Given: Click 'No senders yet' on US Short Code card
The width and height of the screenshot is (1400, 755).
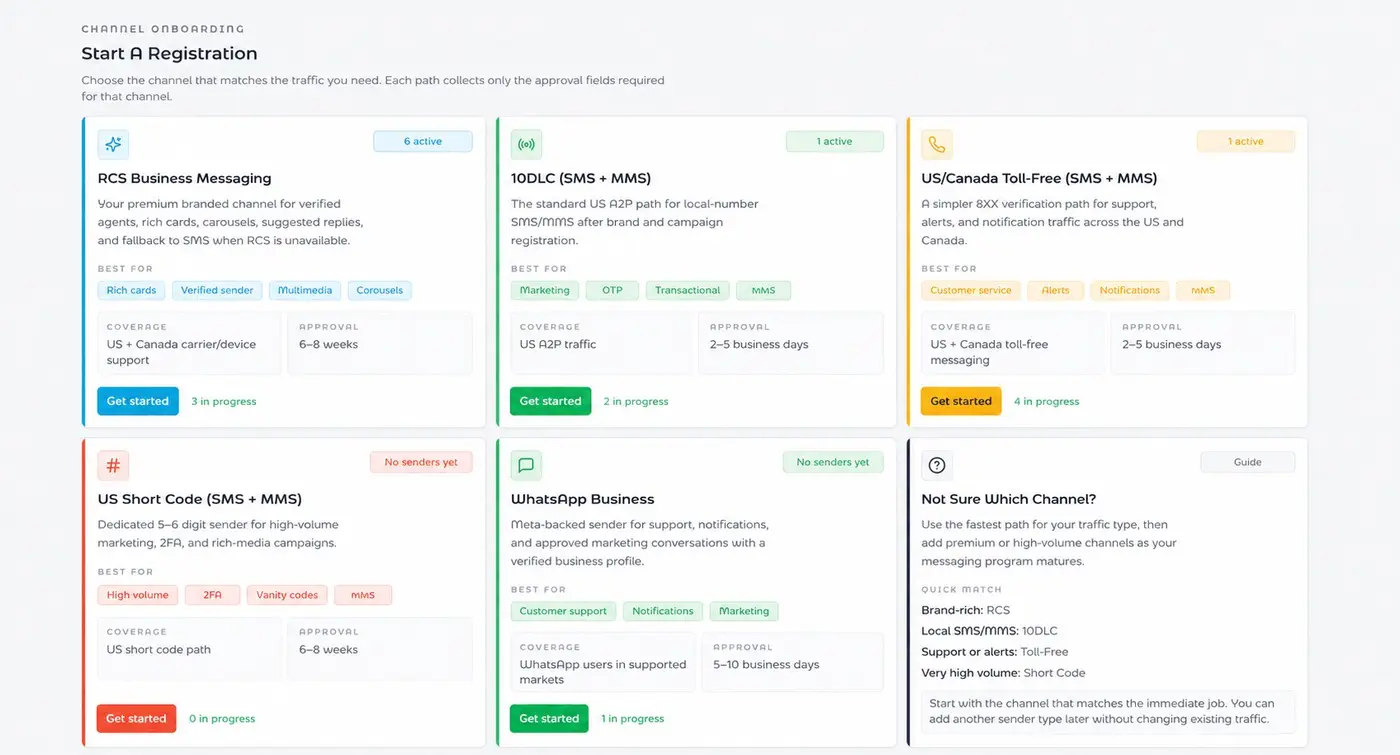Looking at the screenshot, I should (x=421, y=462).
